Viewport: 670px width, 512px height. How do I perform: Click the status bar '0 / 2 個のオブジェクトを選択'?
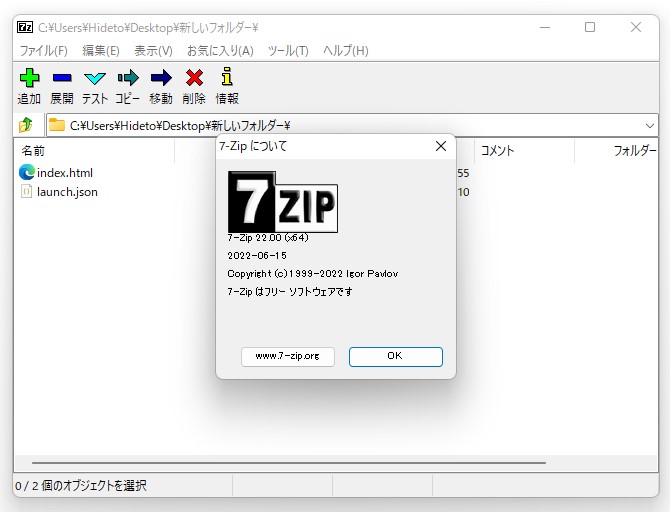click(81, 486)
